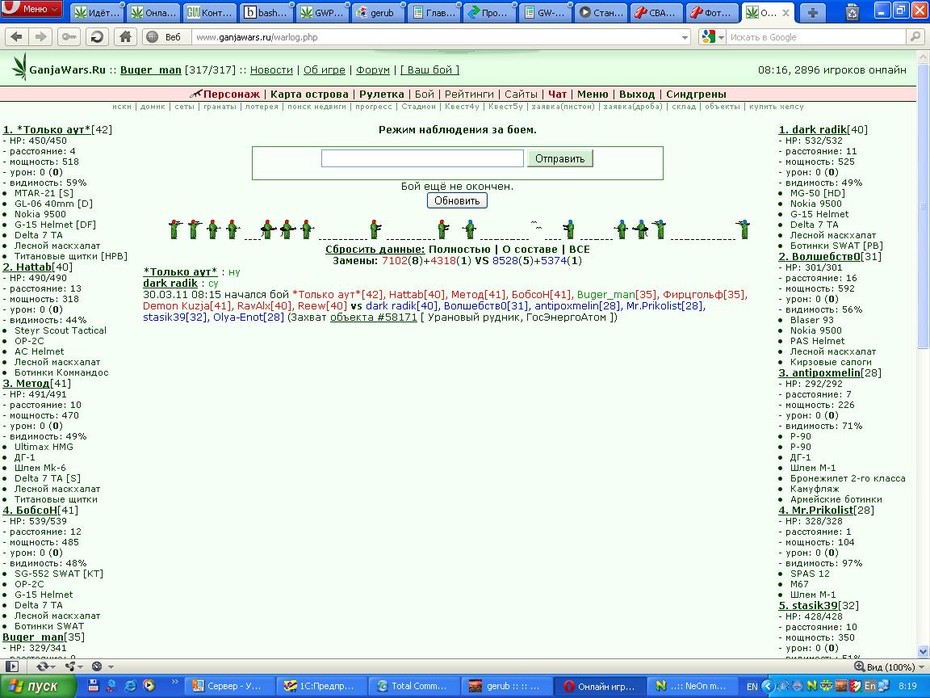Switch to the 'Стан...' tab
The width and height of the screenshot is (930, 698).
[x=603, y=12]
